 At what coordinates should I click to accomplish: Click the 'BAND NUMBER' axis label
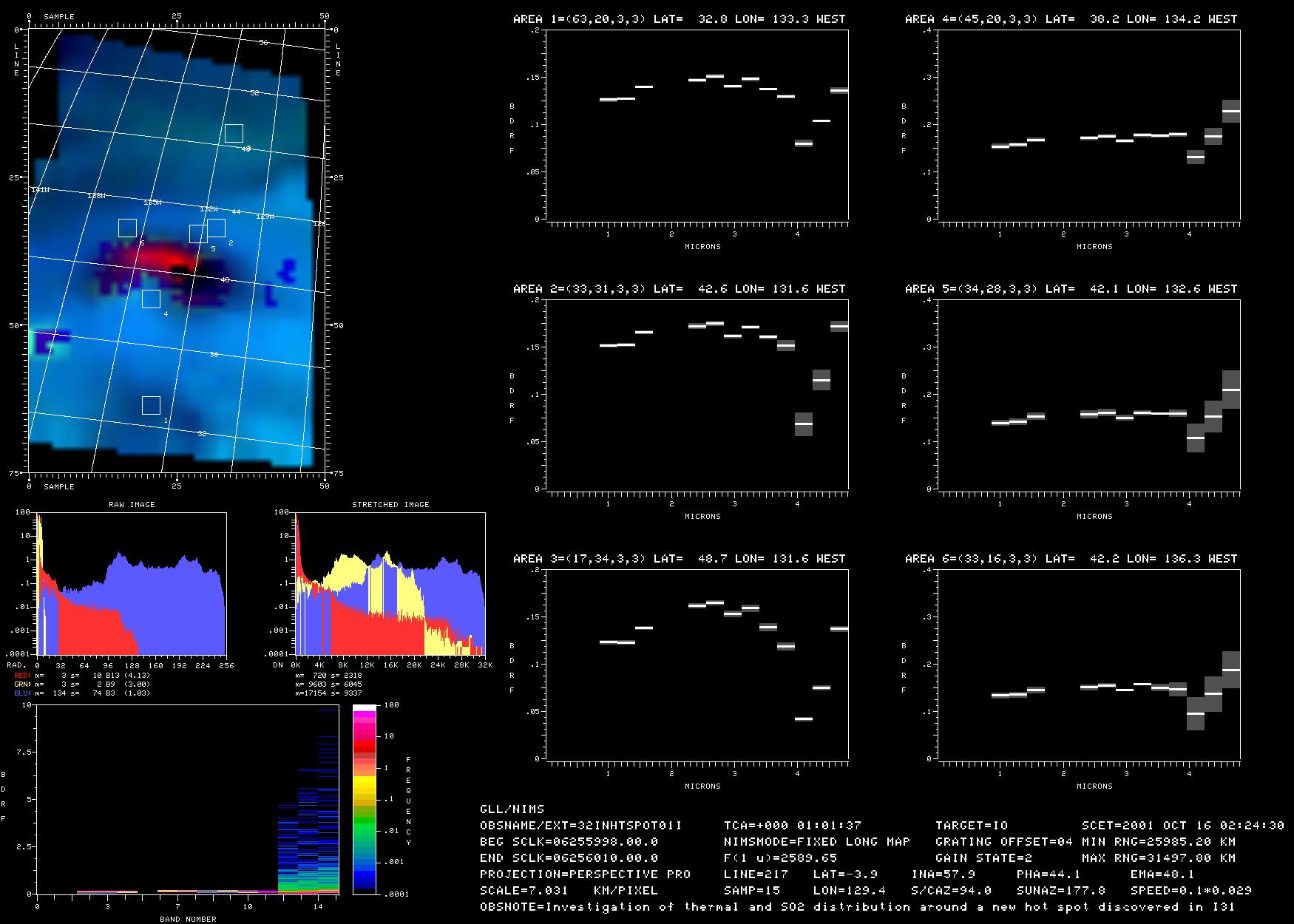(x=188, y=920)
